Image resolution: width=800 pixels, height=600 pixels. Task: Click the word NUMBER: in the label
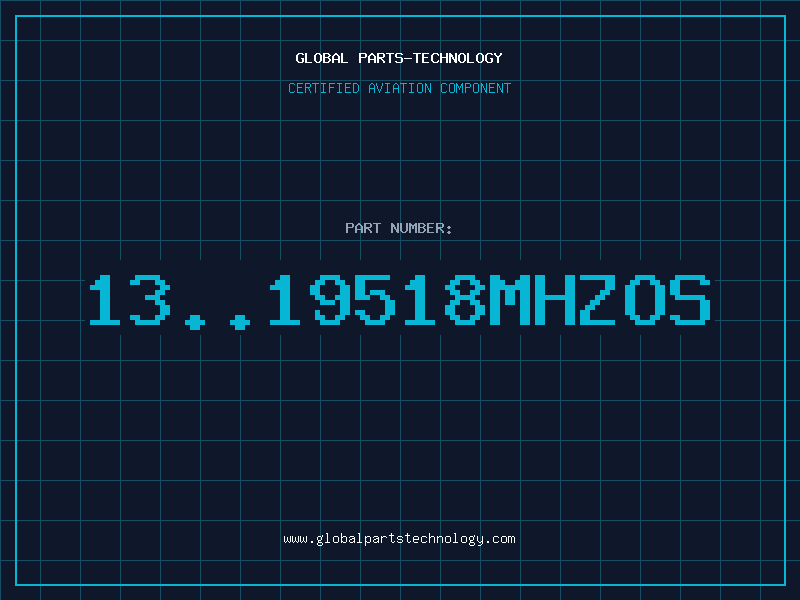click(421, 228)
